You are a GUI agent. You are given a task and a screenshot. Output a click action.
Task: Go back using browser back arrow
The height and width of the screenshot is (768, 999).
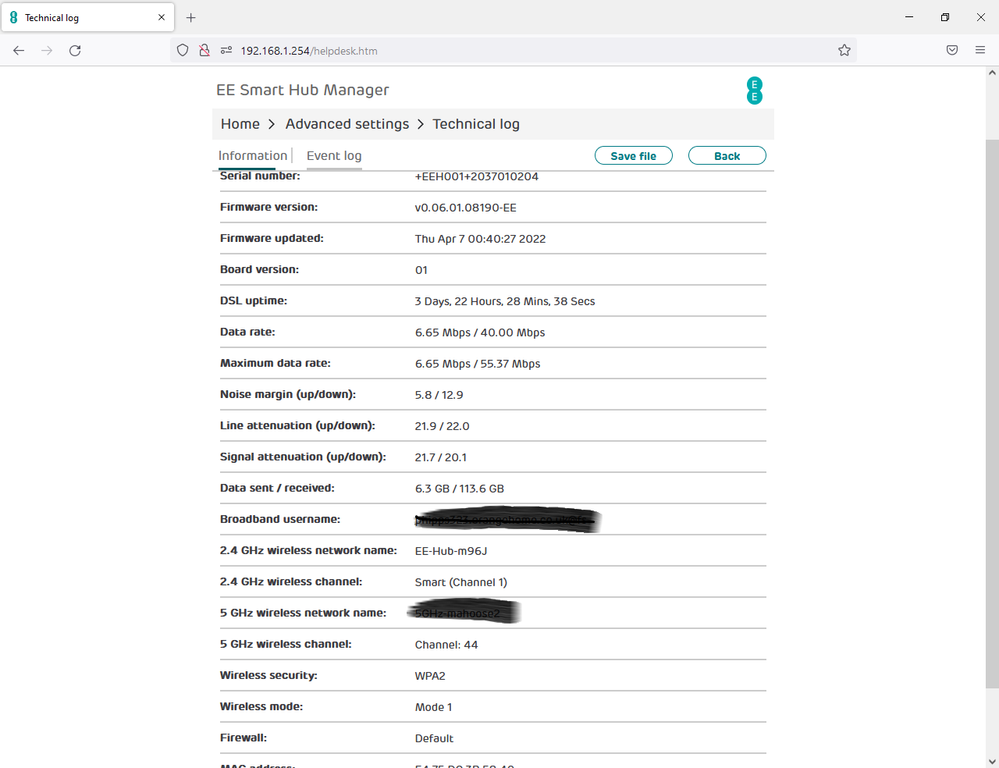[18, 50]
